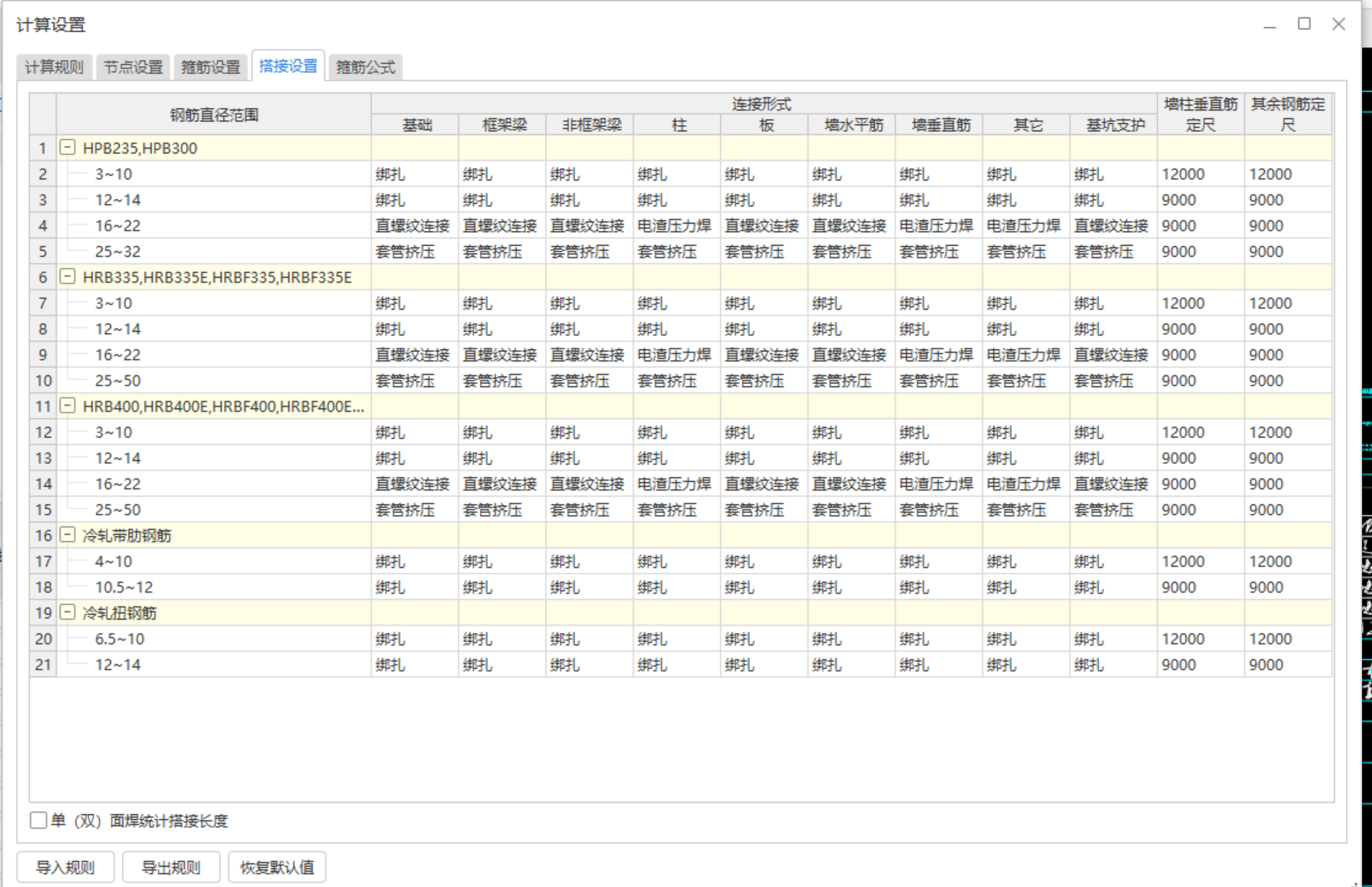Minimize the 计算设置 dialog

(x=1269, y=25)
